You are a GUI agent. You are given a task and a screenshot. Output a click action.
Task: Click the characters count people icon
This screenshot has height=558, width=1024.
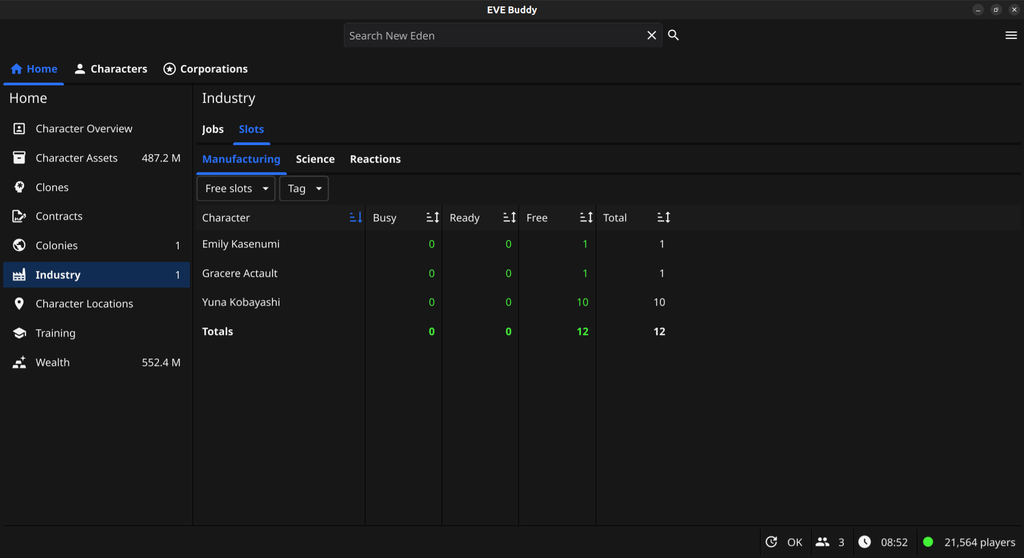pos(822,542)
